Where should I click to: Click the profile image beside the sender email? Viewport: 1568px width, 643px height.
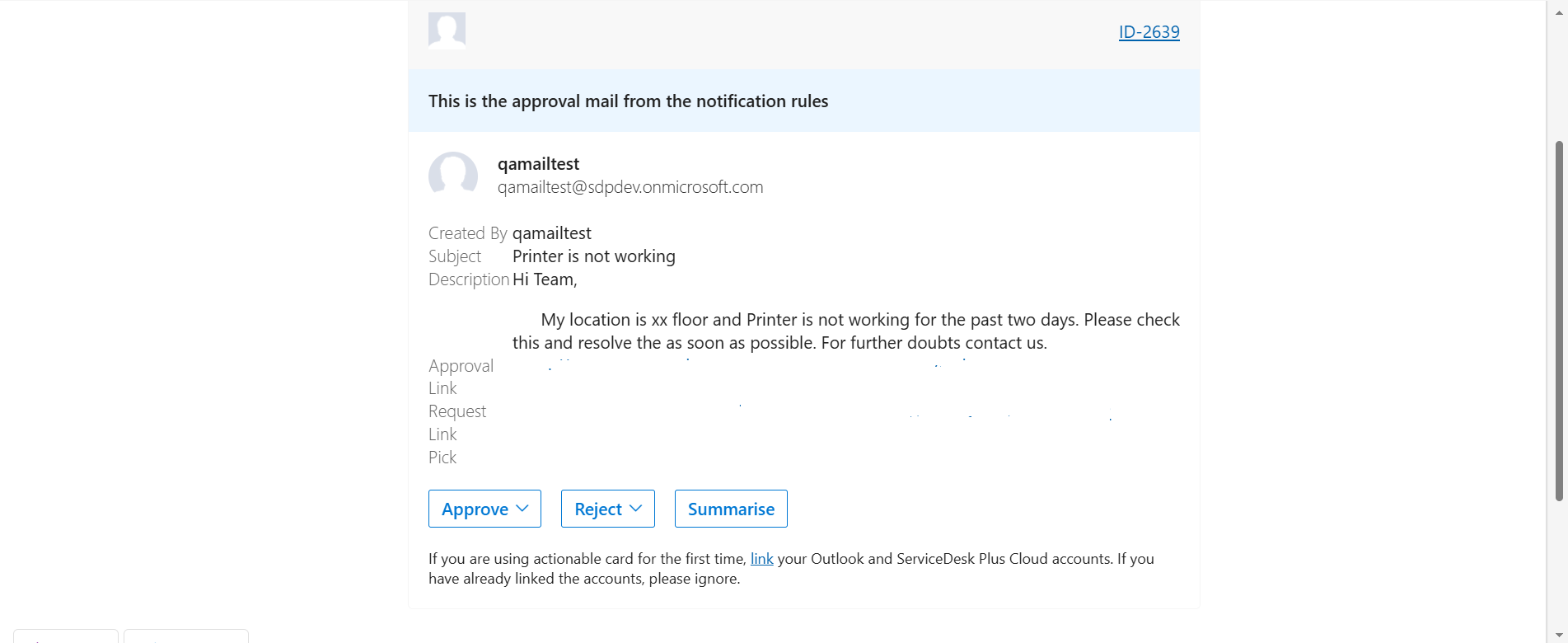(453, 175)
